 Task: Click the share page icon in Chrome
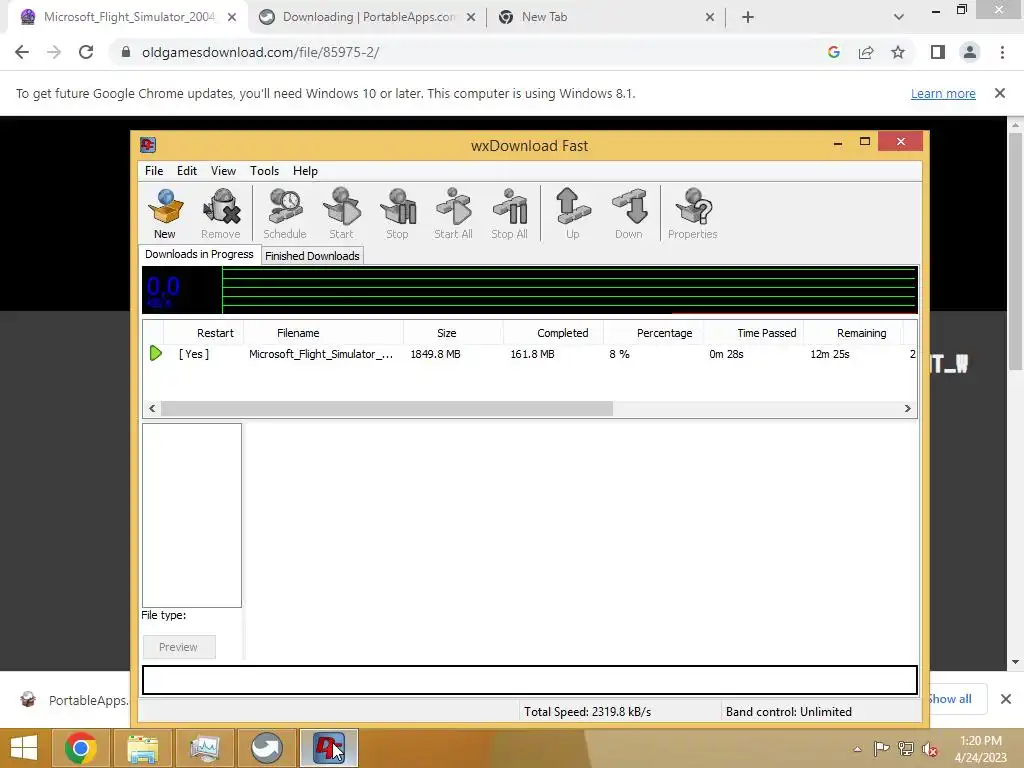click(866, 52)
